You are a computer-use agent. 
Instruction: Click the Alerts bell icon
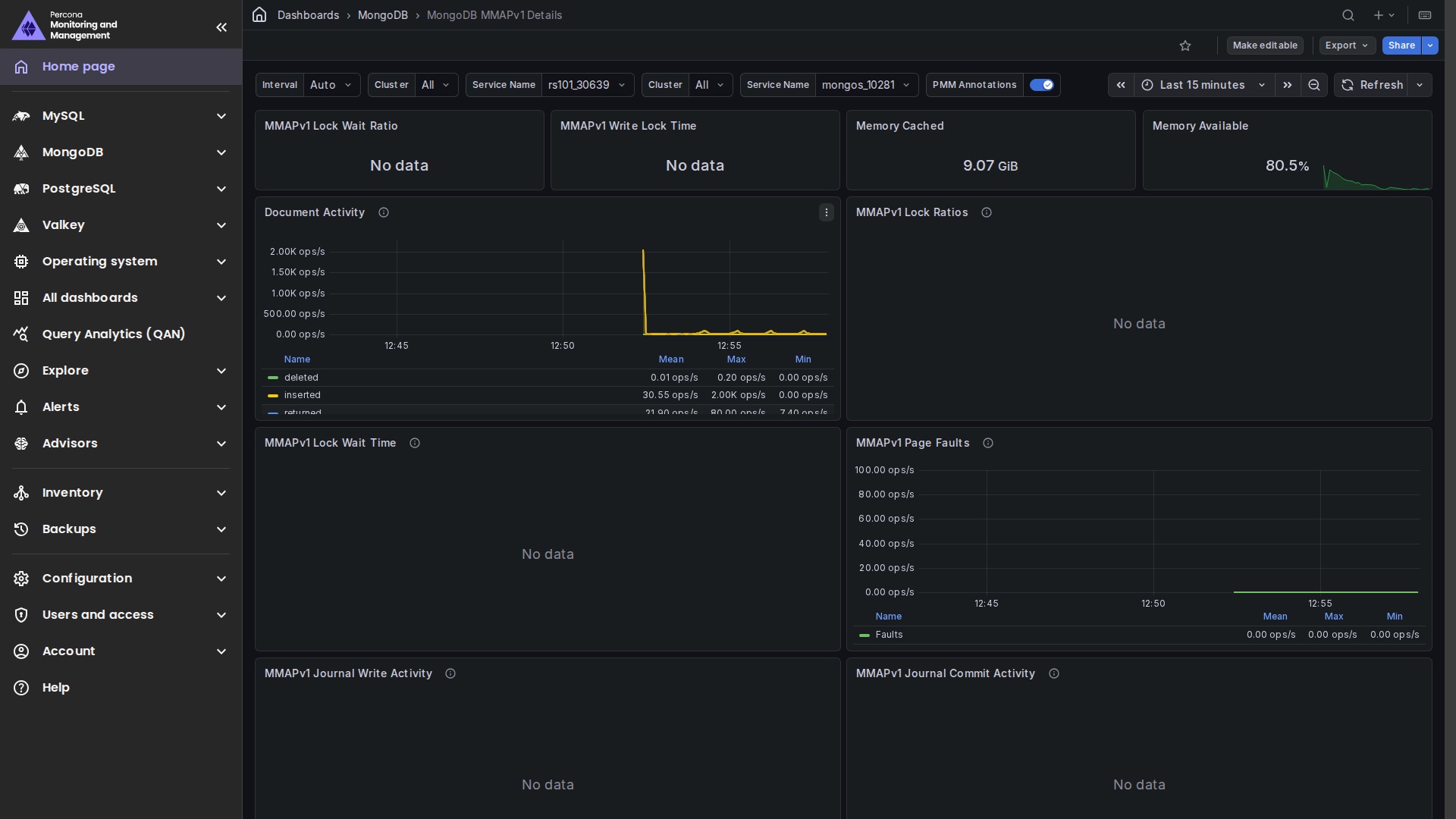point(21,407)
